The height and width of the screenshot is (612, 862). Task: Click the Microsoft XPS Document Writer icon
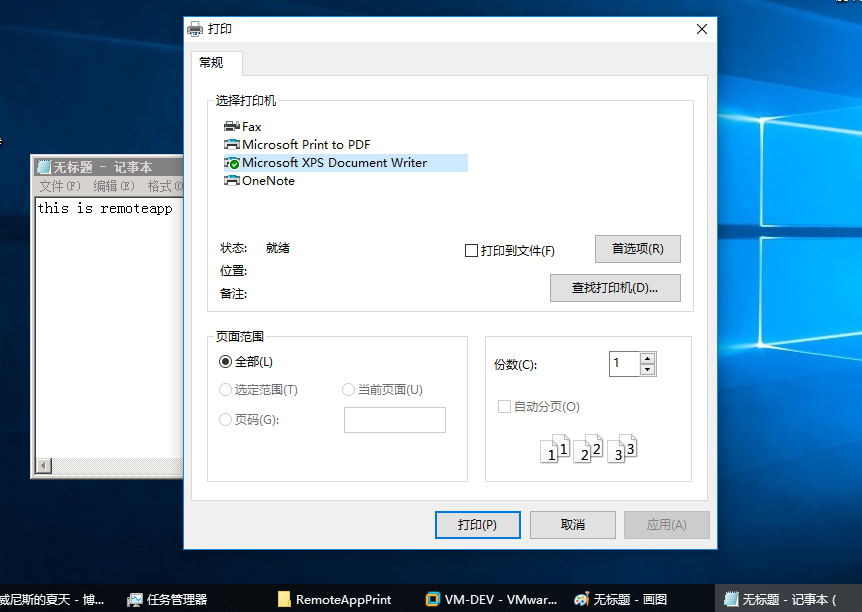(231, 163)
